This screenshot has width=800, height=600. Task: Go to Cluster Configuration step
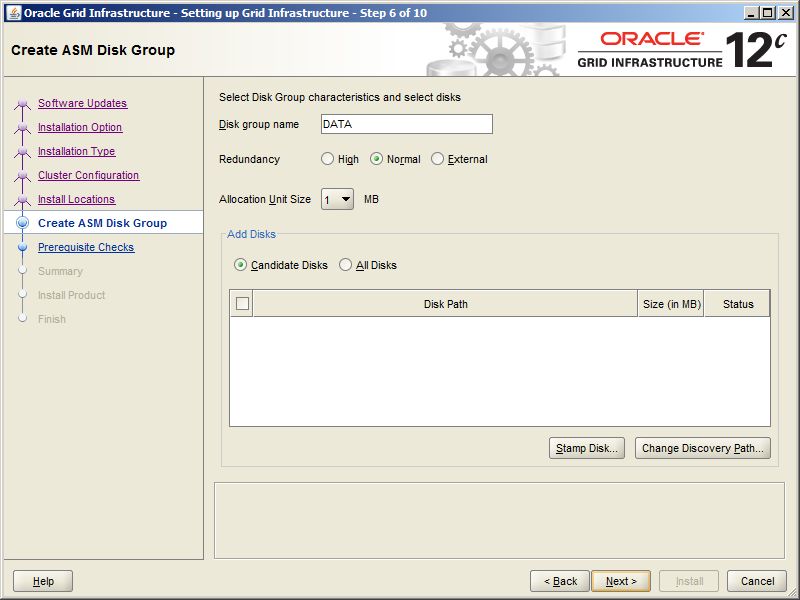pos(88,175)
